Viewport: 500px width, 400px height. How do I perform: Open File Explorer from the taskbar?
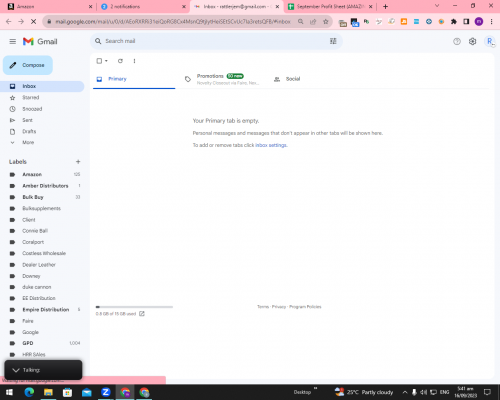click(x=48, y=392)
